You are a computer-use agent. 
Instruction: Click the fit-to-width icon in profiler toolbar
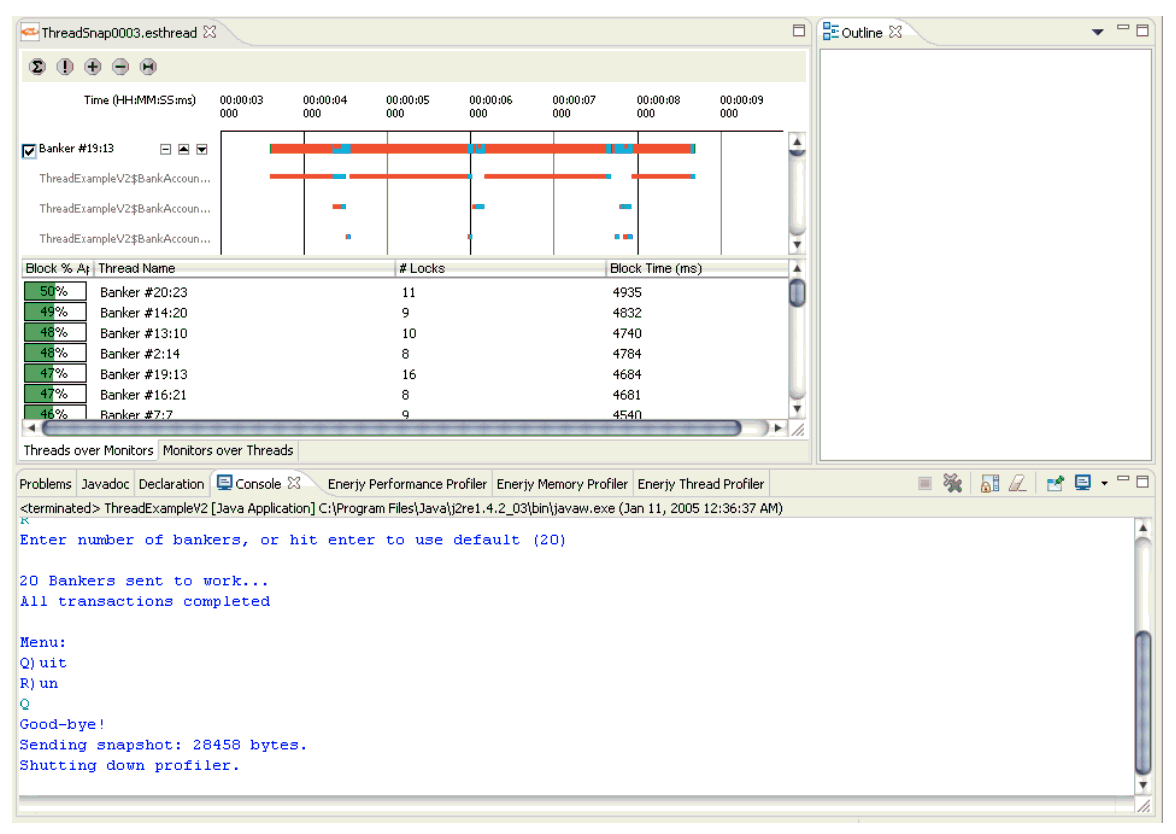(148, 67)
